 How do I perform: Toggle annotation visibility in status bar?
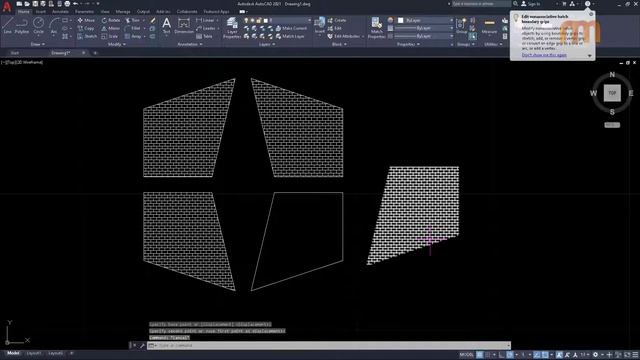click(x=559, y=355)
